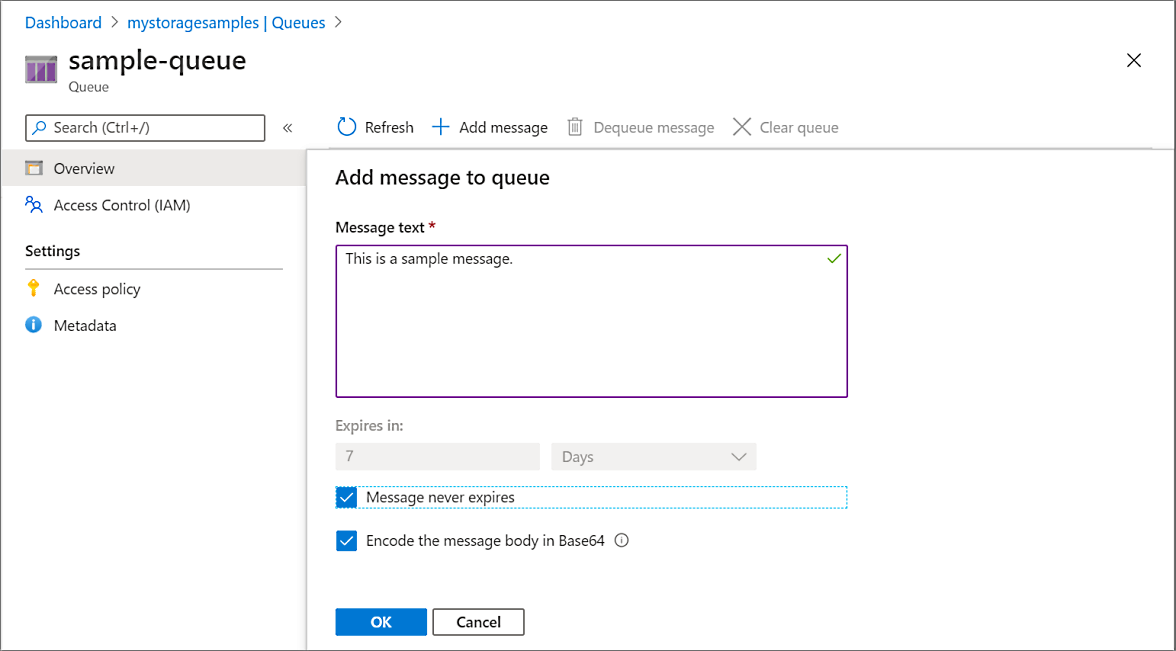Click the Clear queue toolbar label
This screenshot has height=651, width=1176.
pos(799,128)
